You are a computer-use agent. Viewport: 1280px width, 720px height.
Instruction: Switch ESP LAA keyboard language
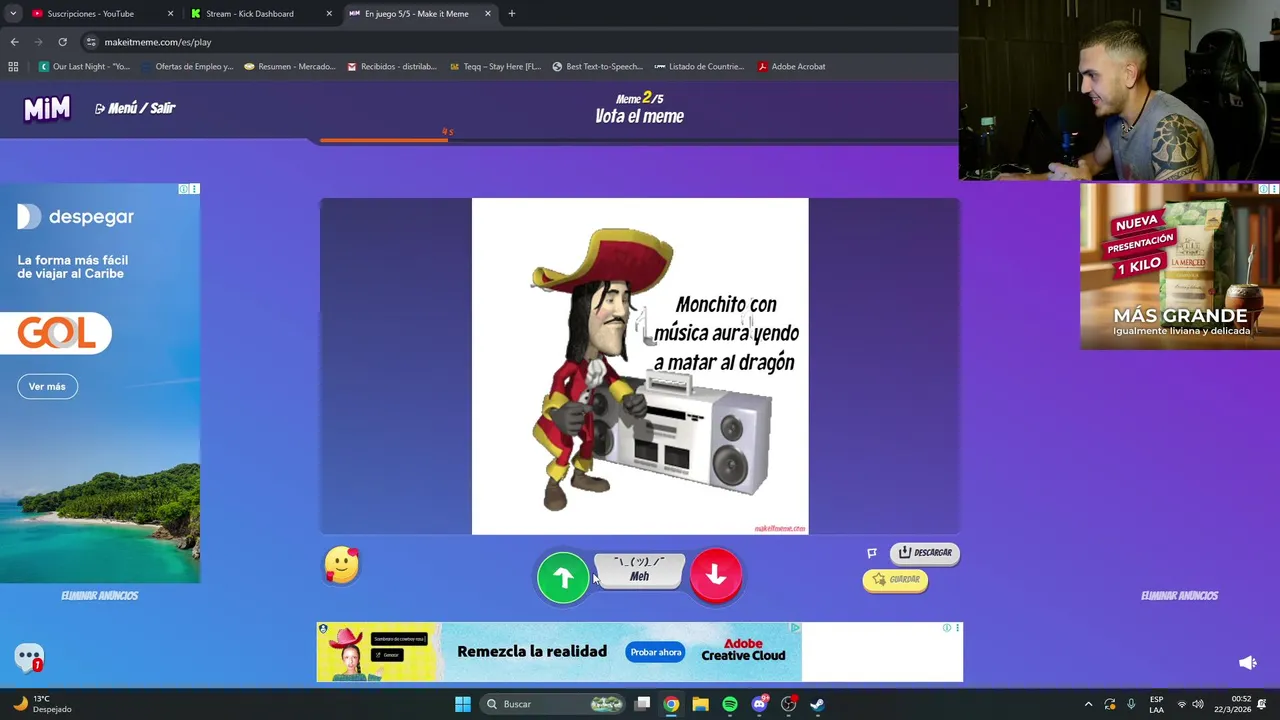point(1156,704)
